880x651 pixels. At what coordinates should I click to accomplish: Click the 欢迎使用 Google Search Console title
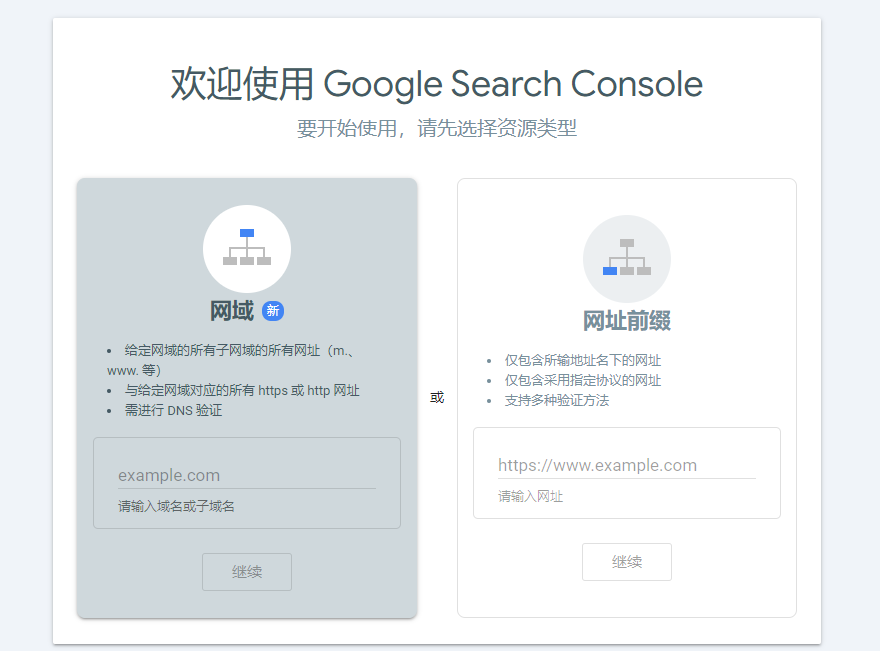pos(437,84)
